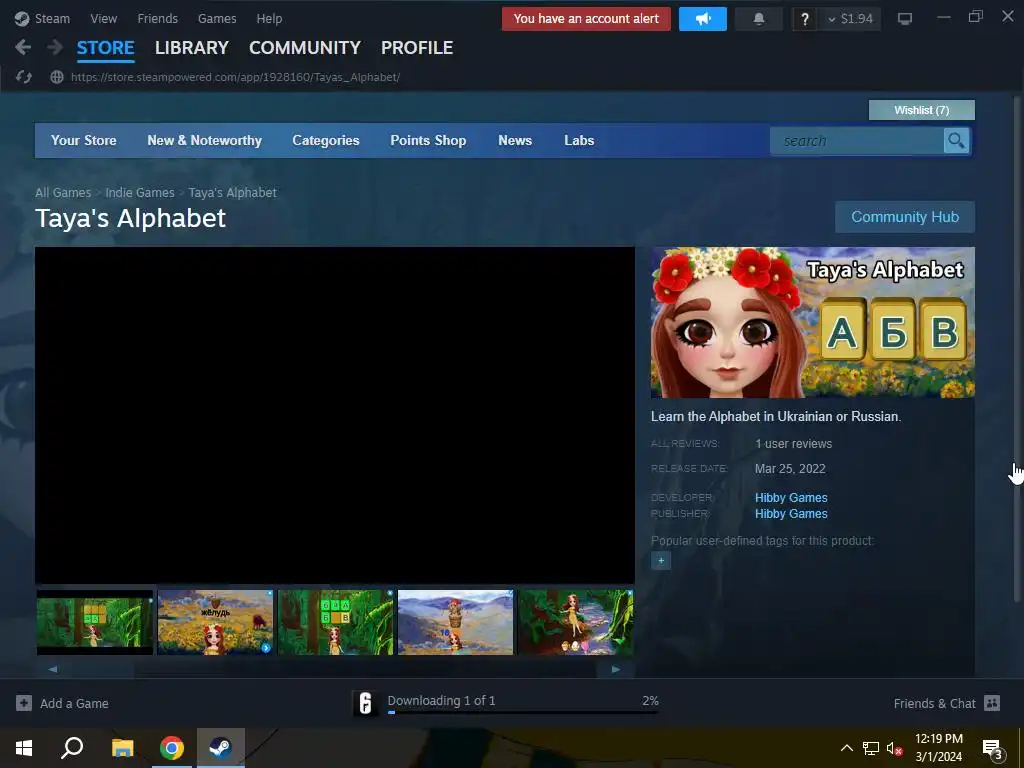
Task: Switch to Big Picture mode monitor icon
Action: click(x=904, y=19)
